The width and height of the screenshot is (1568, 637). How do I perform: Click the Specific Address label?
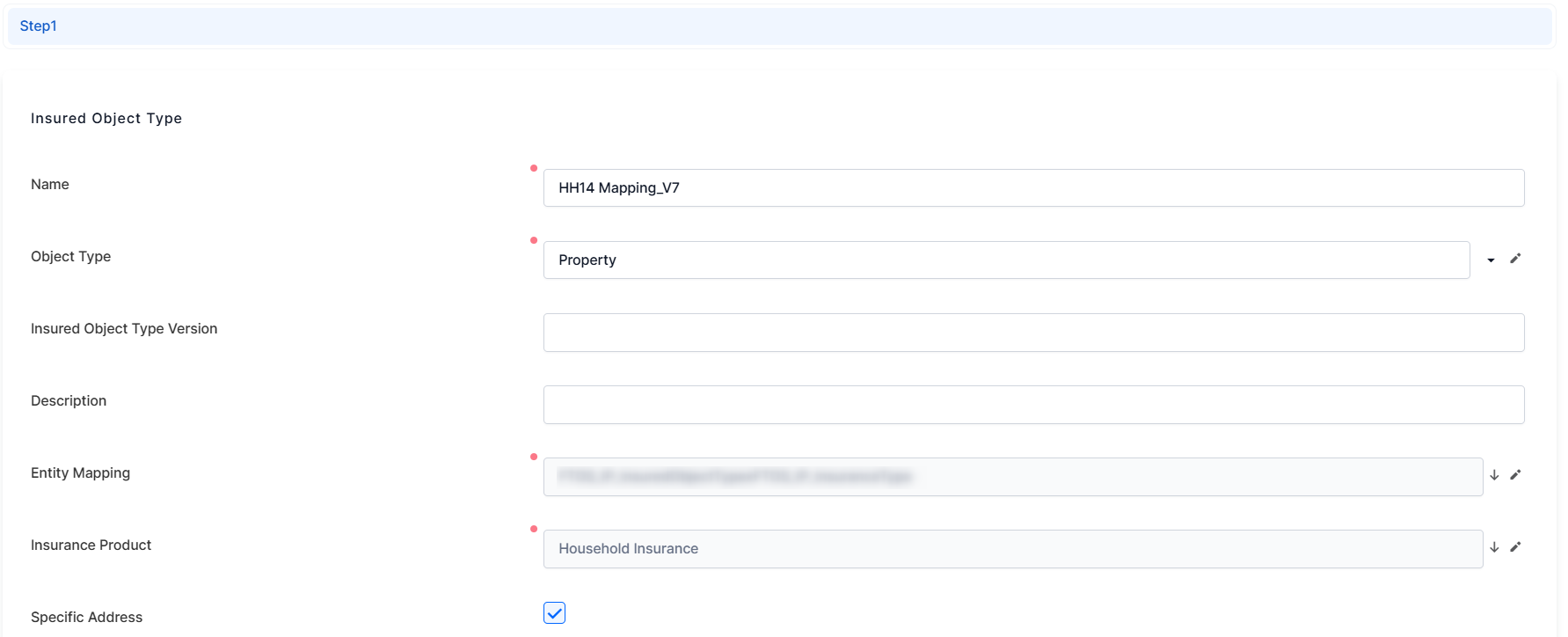click(86, 618)
